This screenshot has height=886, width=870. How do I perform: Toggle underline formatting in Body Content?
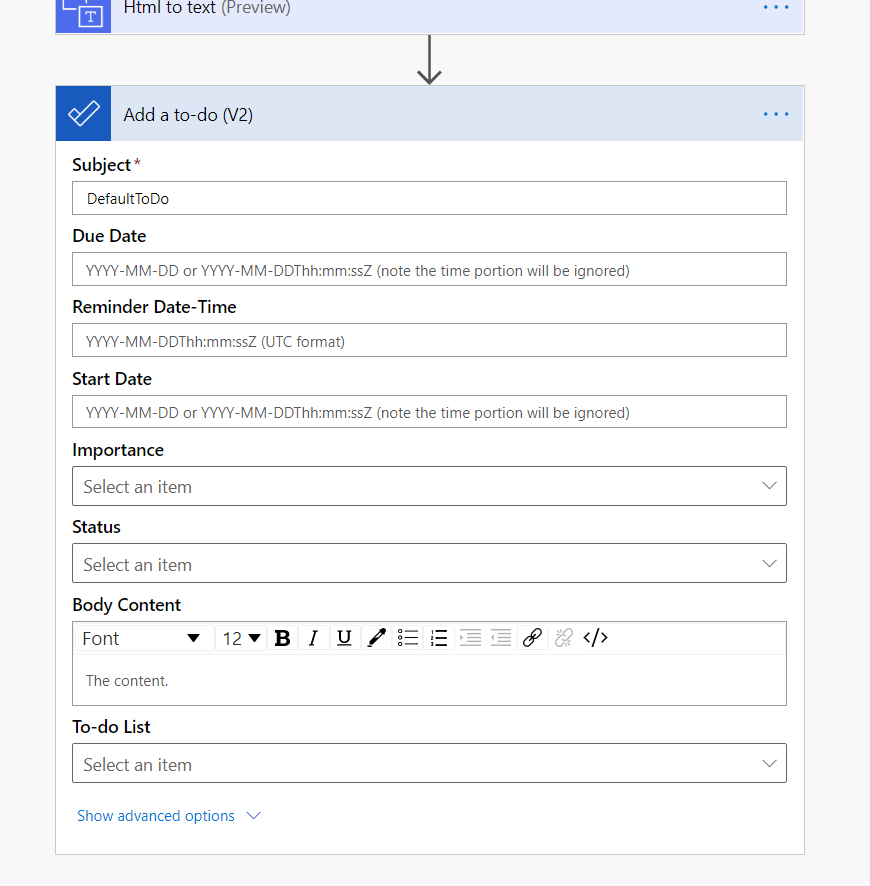pyautogui.click(x=344, y=638)
